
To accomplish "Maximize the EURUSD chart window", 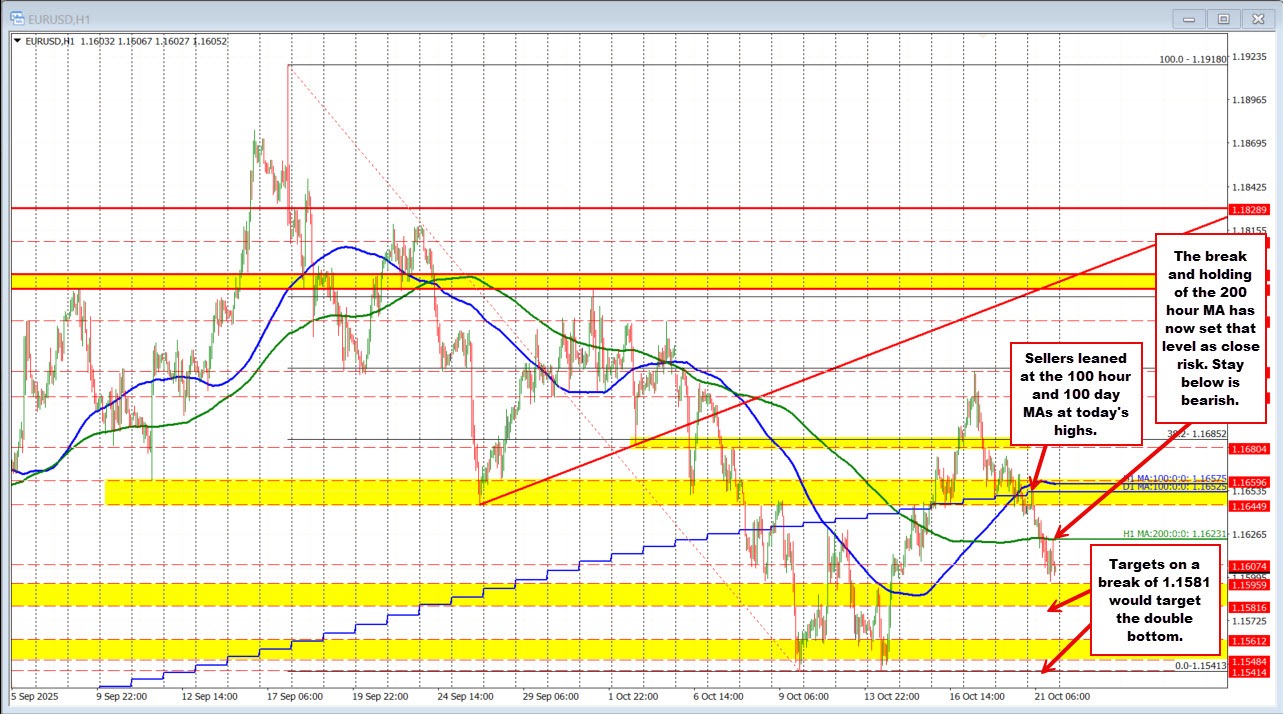I will pos(1222,18).
